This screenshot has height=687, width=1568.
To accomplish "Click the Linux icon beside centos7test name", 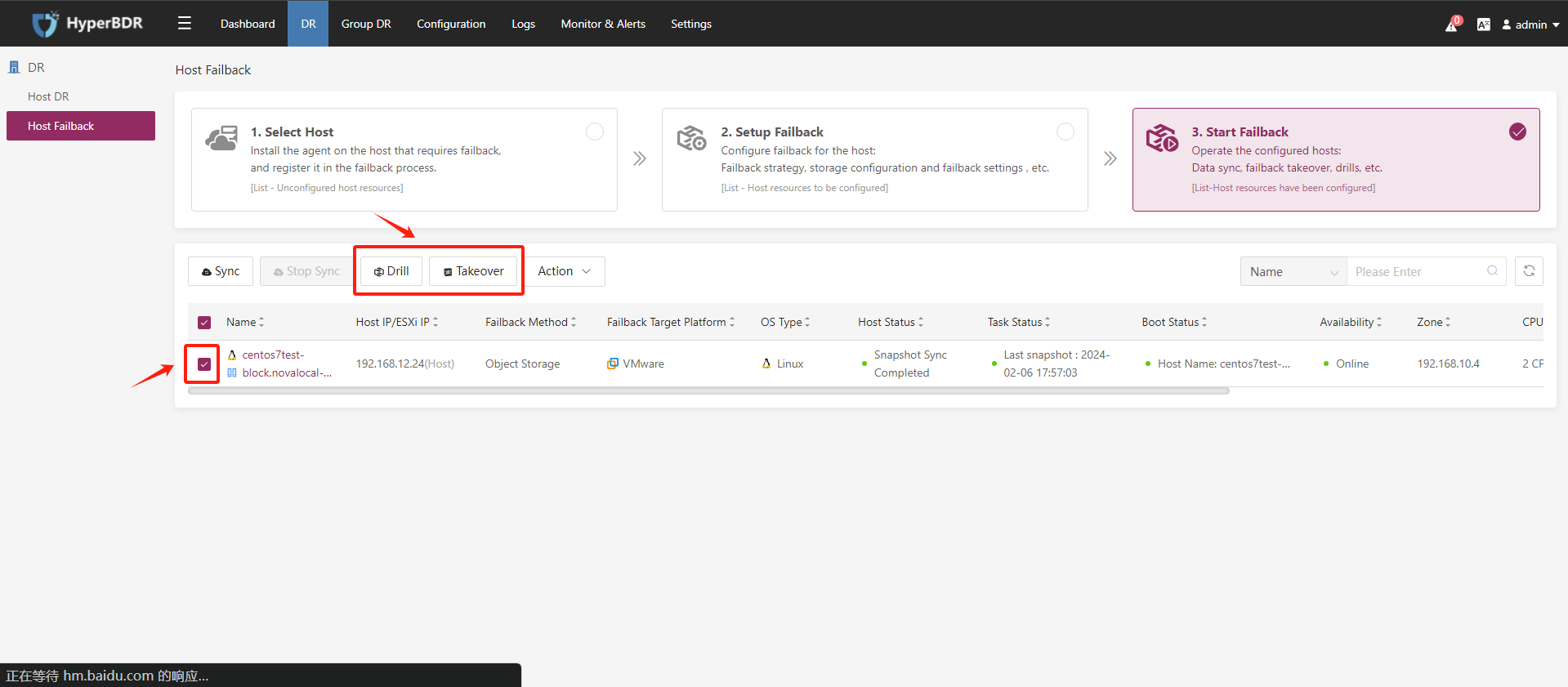I will click(x=232, y=355).
